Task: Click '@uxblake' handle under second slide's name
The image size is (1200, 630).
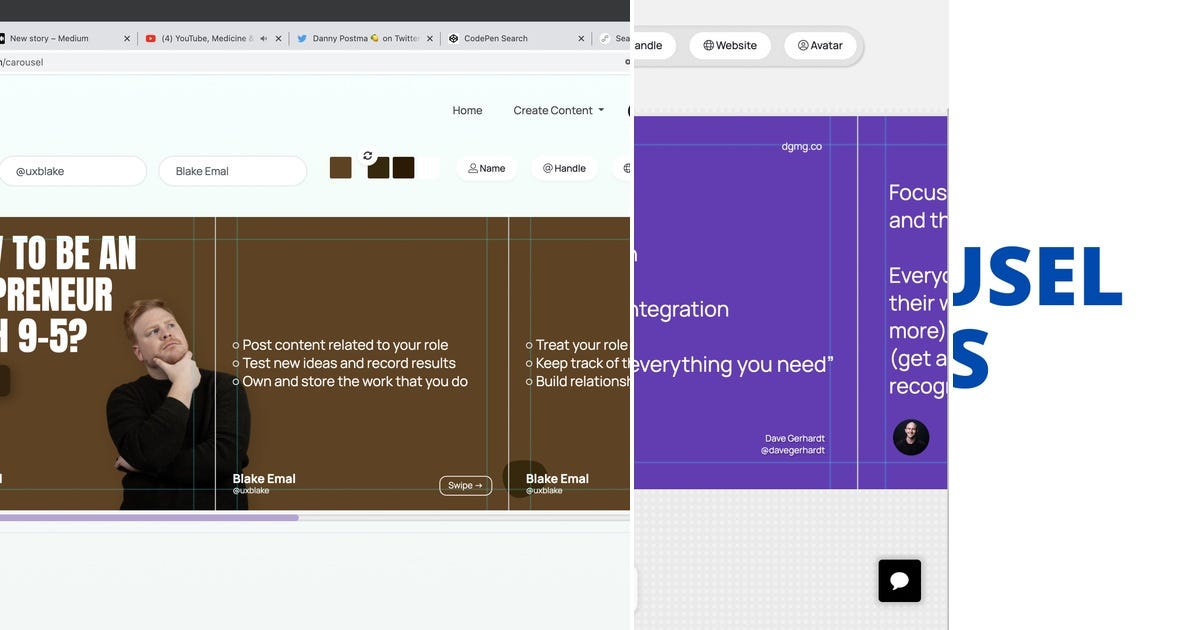Action: coord(251,491)
